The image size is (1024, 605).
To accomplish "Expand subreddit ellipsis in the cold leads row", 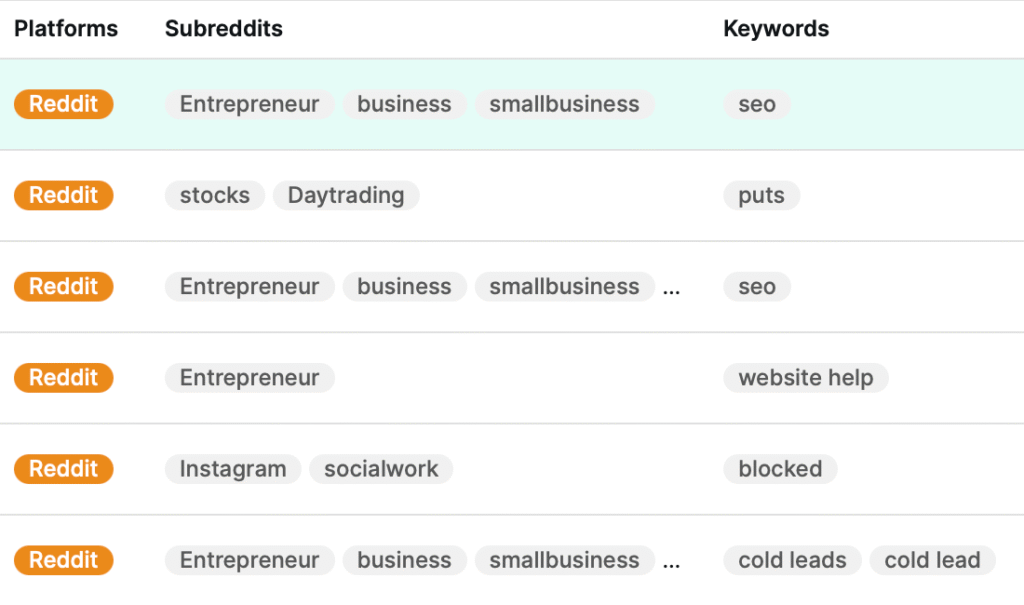I will point(672,562).
